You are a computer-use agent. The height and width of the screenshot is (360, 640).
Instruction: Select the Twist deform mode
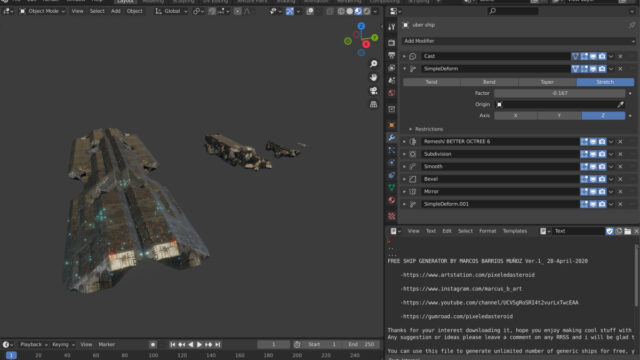click(x=431, y=82)
